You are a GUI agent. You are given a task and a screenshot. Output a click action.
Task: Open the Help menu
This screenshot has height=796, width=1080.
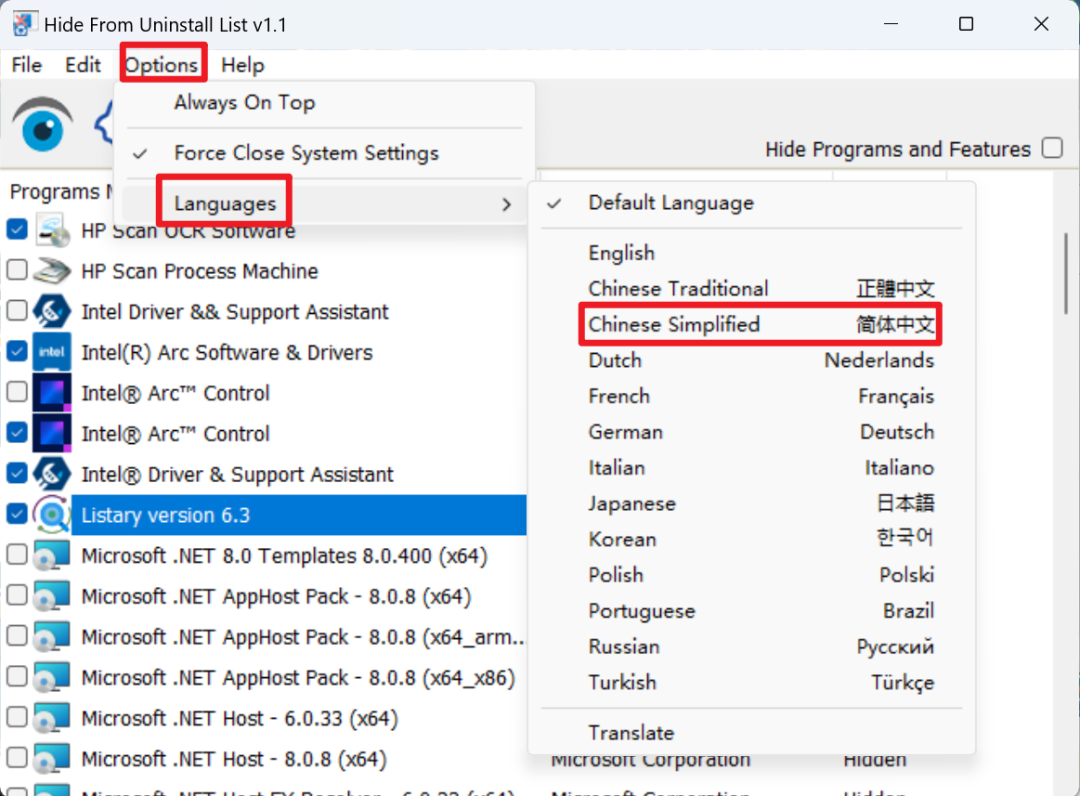point(242,65)
